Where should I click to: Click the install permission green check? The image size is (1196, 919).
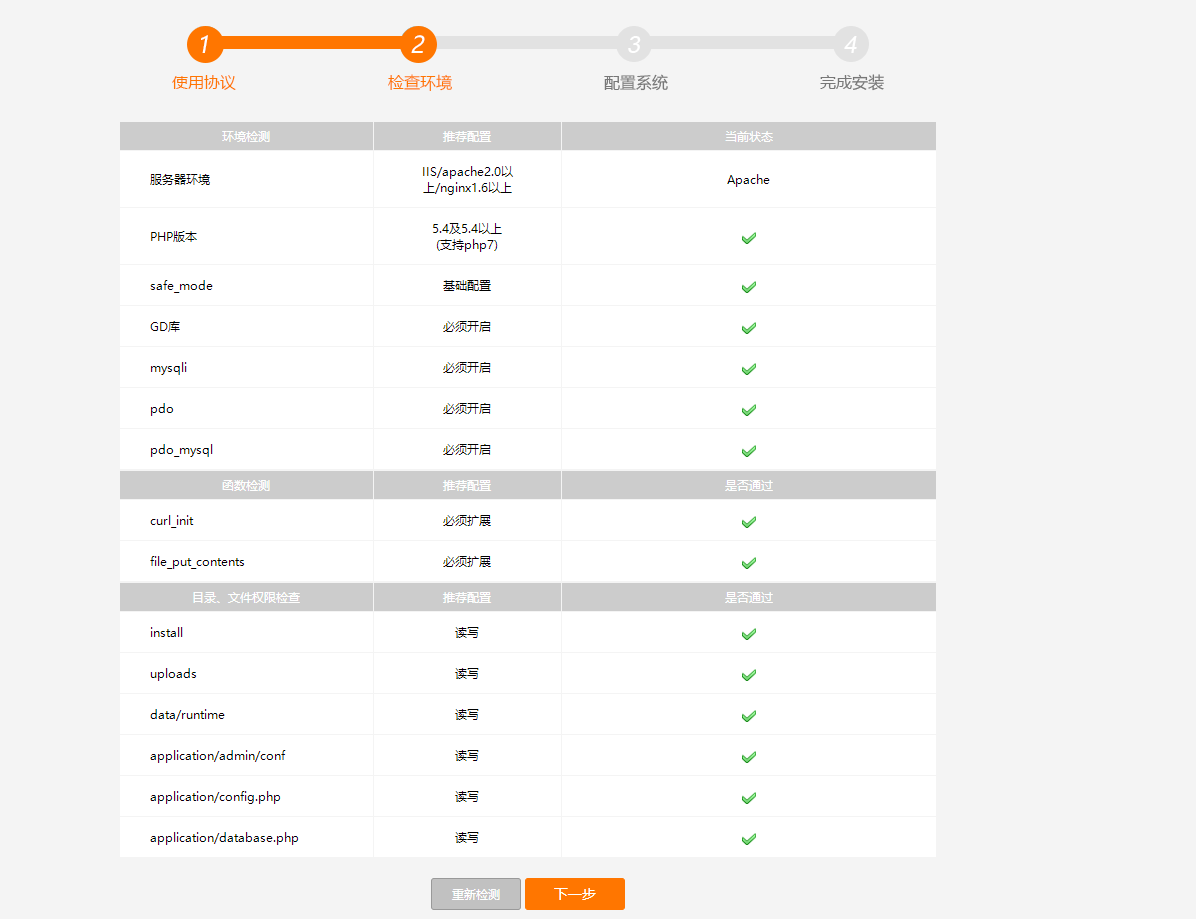tap(748, 633)
